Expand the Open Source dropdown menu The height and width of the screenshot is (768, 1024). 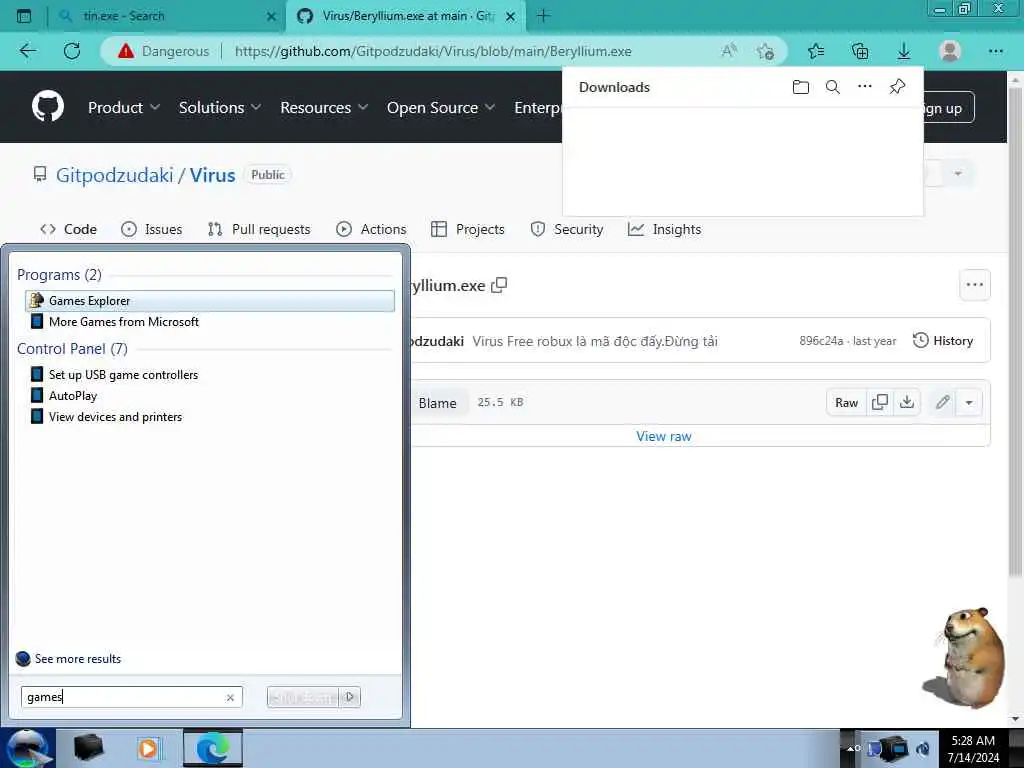pos(441,107)
